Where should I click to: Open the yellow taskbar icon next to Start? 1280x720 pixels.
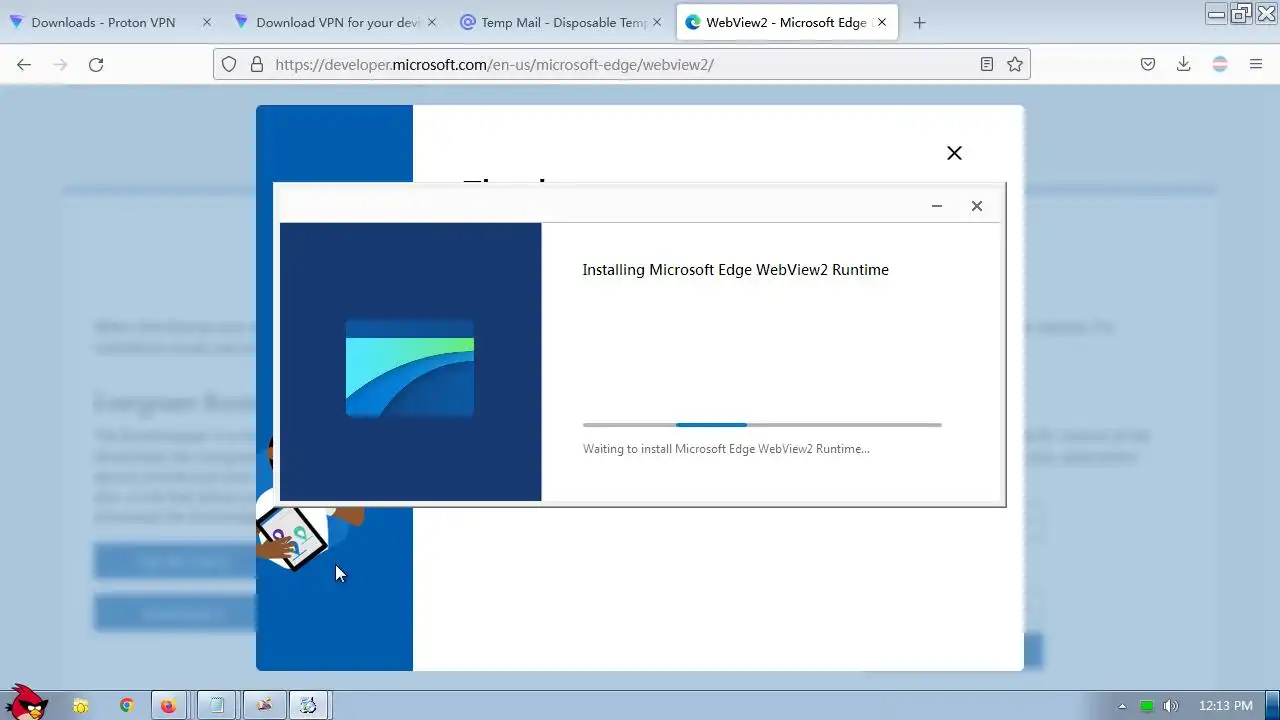tap(81, 706)
